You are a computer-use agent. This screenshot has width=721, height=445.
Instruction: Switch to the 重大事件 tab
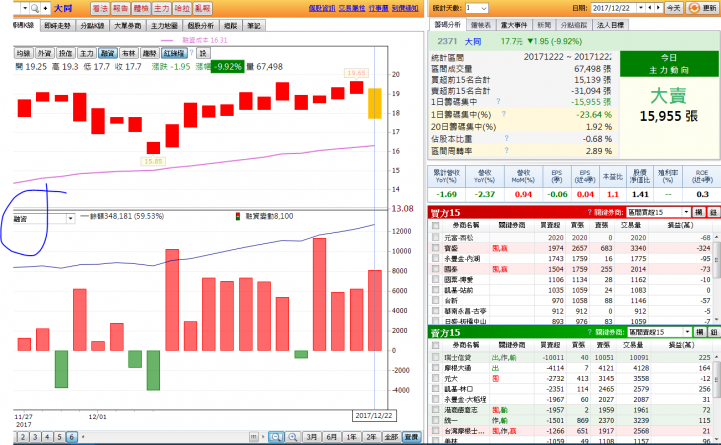click(x=514, y=25)
